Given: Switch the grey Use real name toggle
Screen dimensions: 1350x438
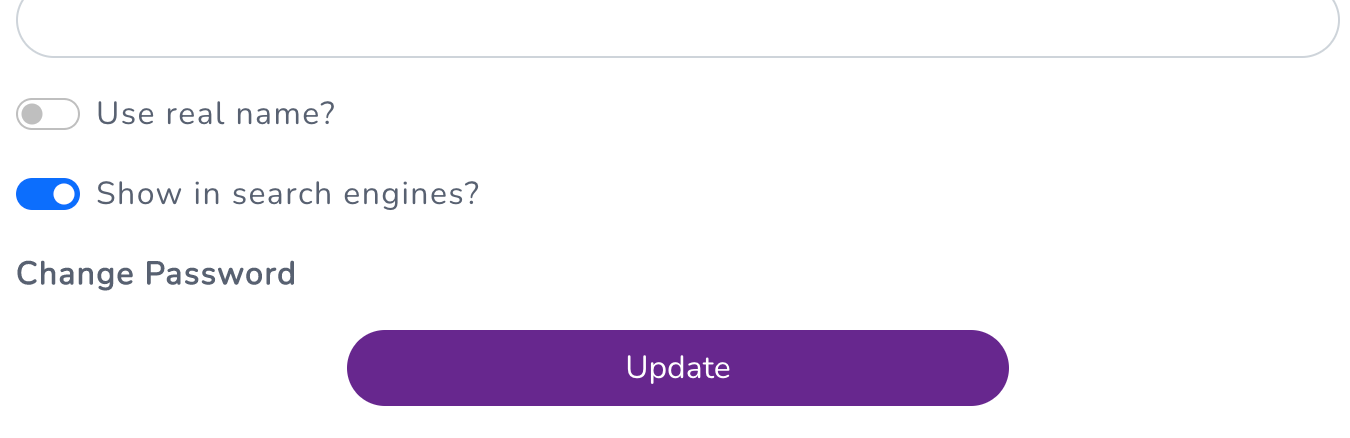Looking at the screenshot, I should (x=47, y=114).
